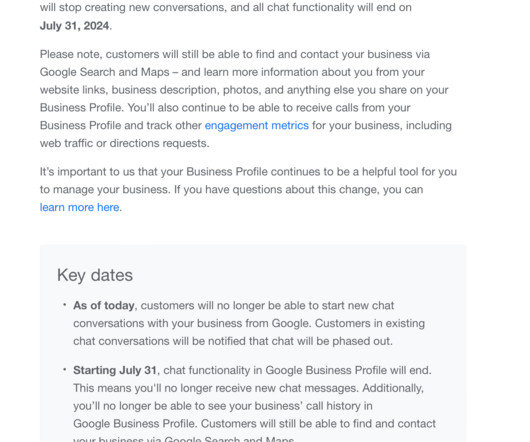Viewport: 530px width, 442px height.
Task: Click the words "Google Business Profile will end"
Action: pos(348,370)
